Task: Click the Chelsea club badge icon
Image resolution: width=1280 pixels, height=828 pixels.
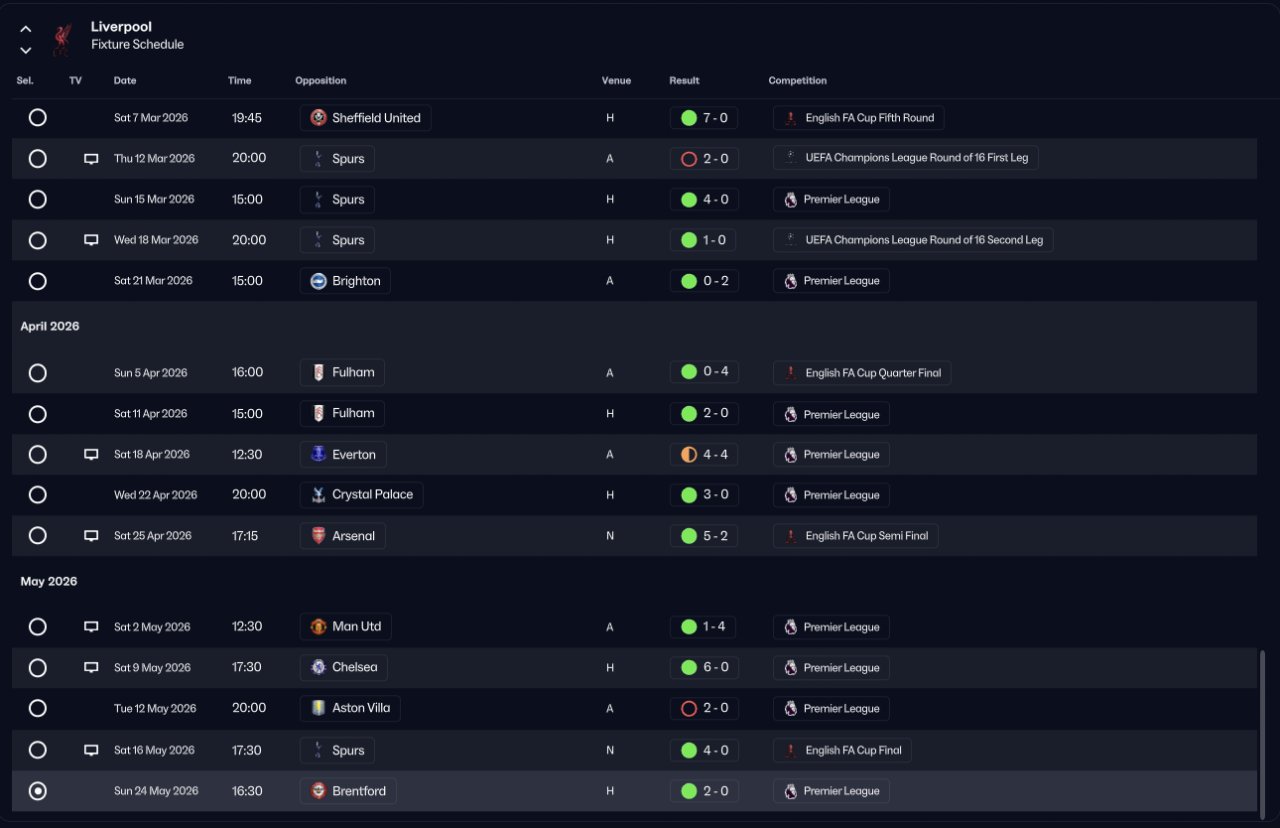Action: tap(319, 667)
